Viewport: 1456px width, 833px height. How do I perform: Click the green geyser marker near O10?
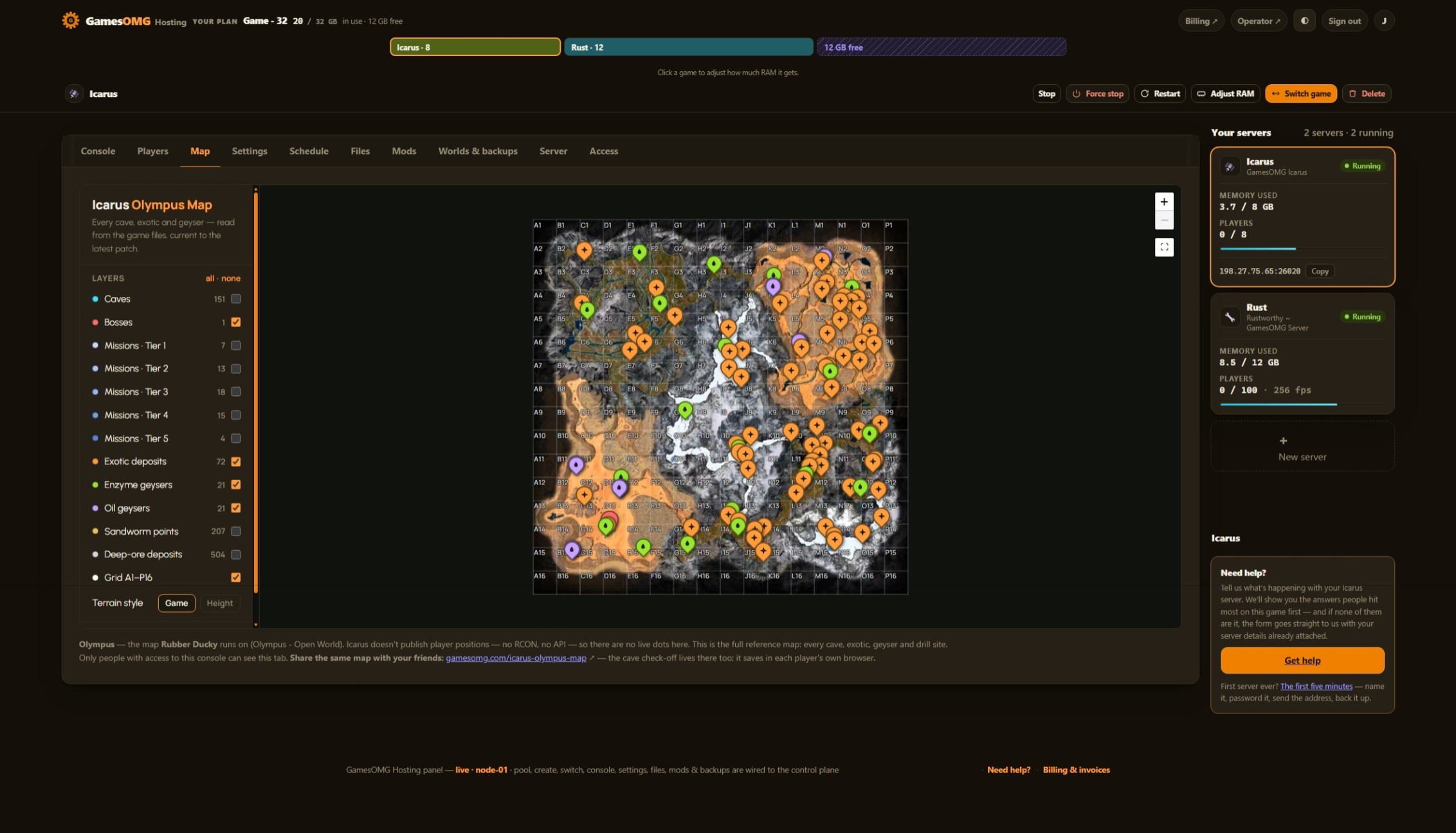(869, 434)
